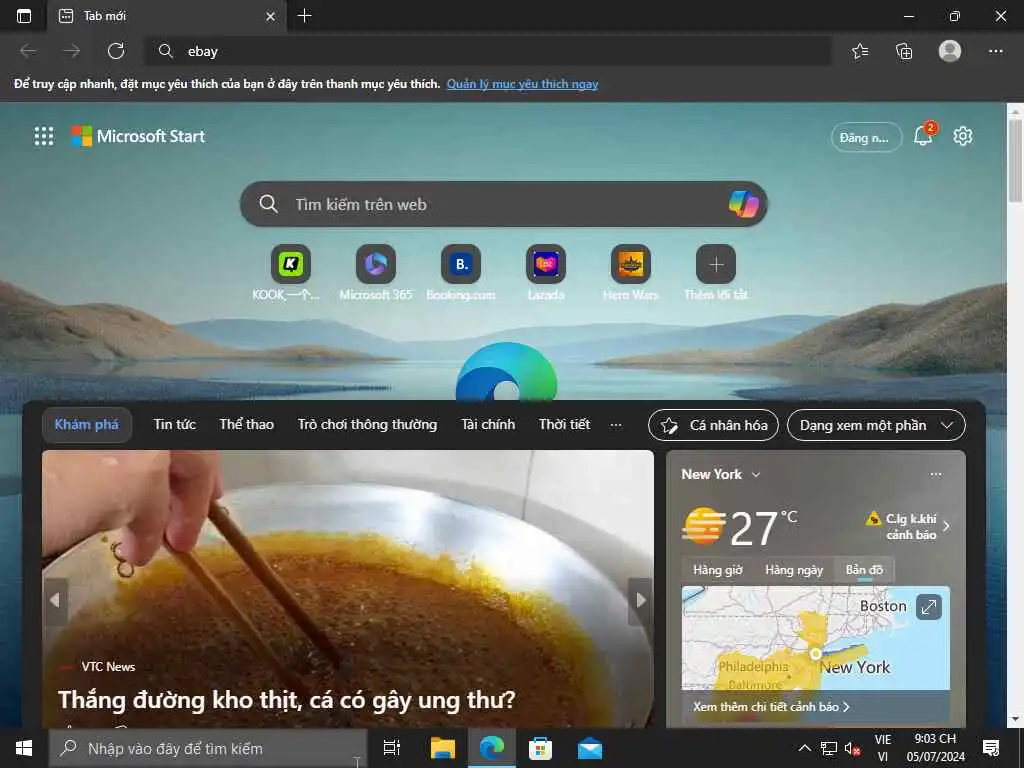Open File Explorer from taskbar
This screenshot has height=768, width=1024.
442,748
